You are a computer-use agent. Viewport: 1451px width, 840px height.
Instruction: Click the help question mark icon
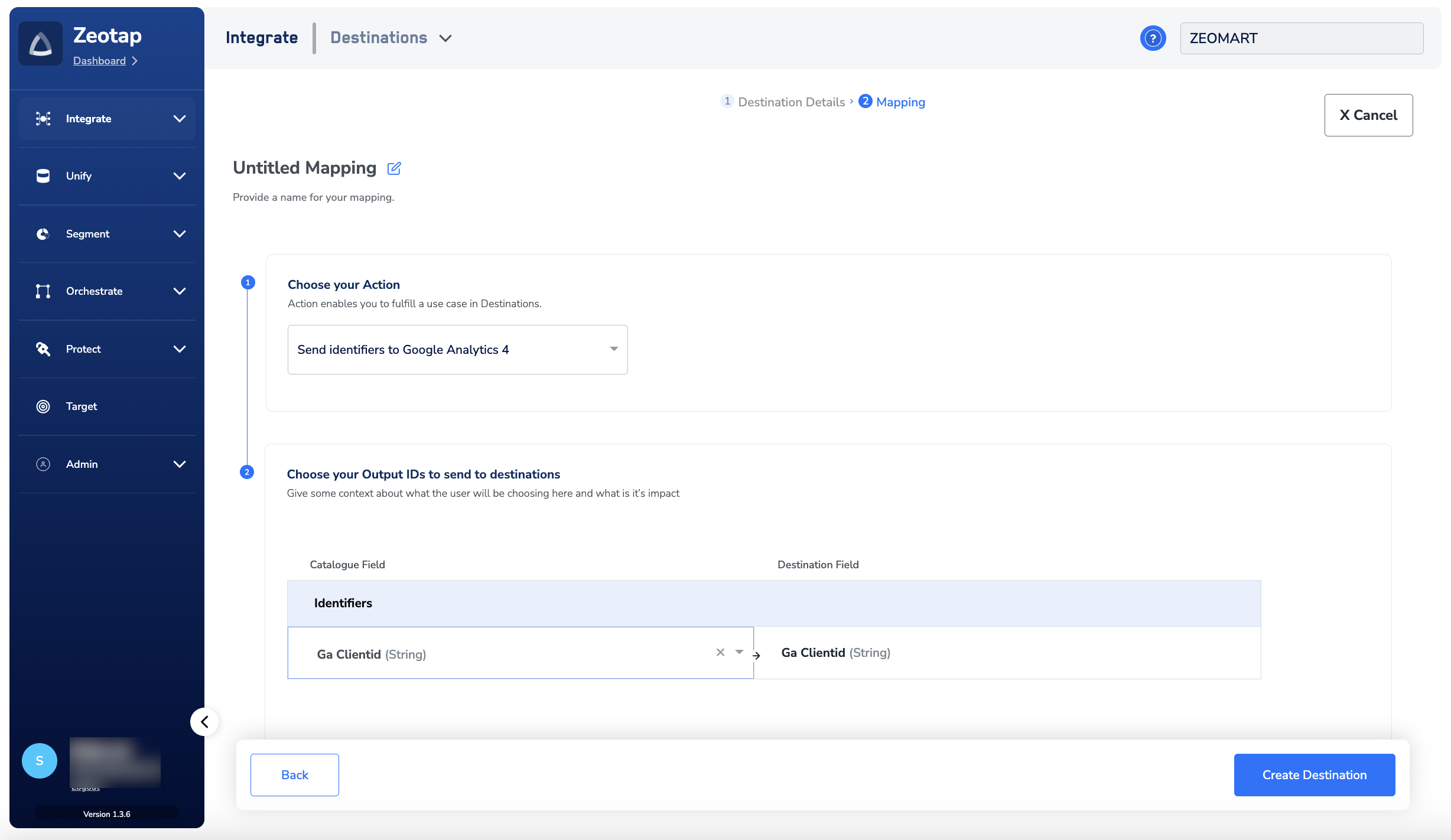point(1152,38)
